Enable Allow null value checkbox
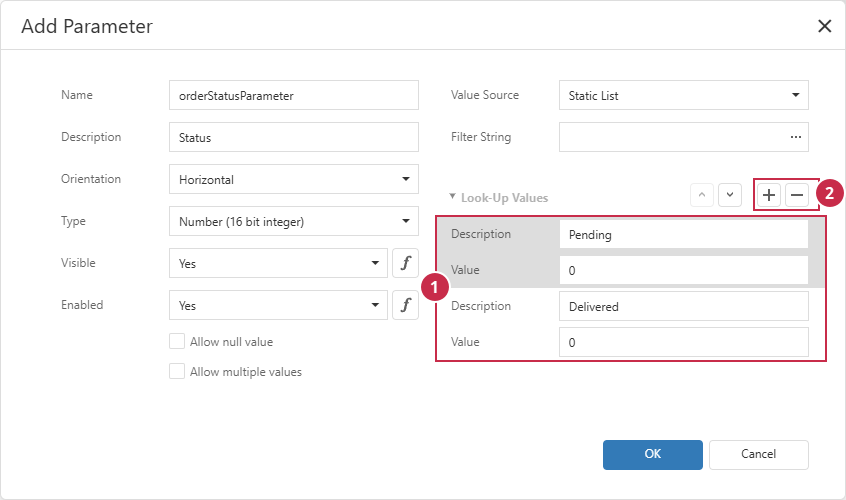Viewport: 846px width, 500px height. coord(177,341)
